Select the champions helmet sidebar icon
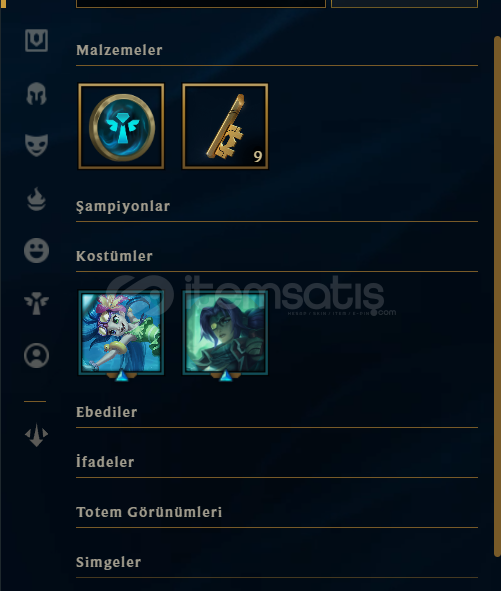This screenshot has height=591, width=501. [x=37, y=93]
